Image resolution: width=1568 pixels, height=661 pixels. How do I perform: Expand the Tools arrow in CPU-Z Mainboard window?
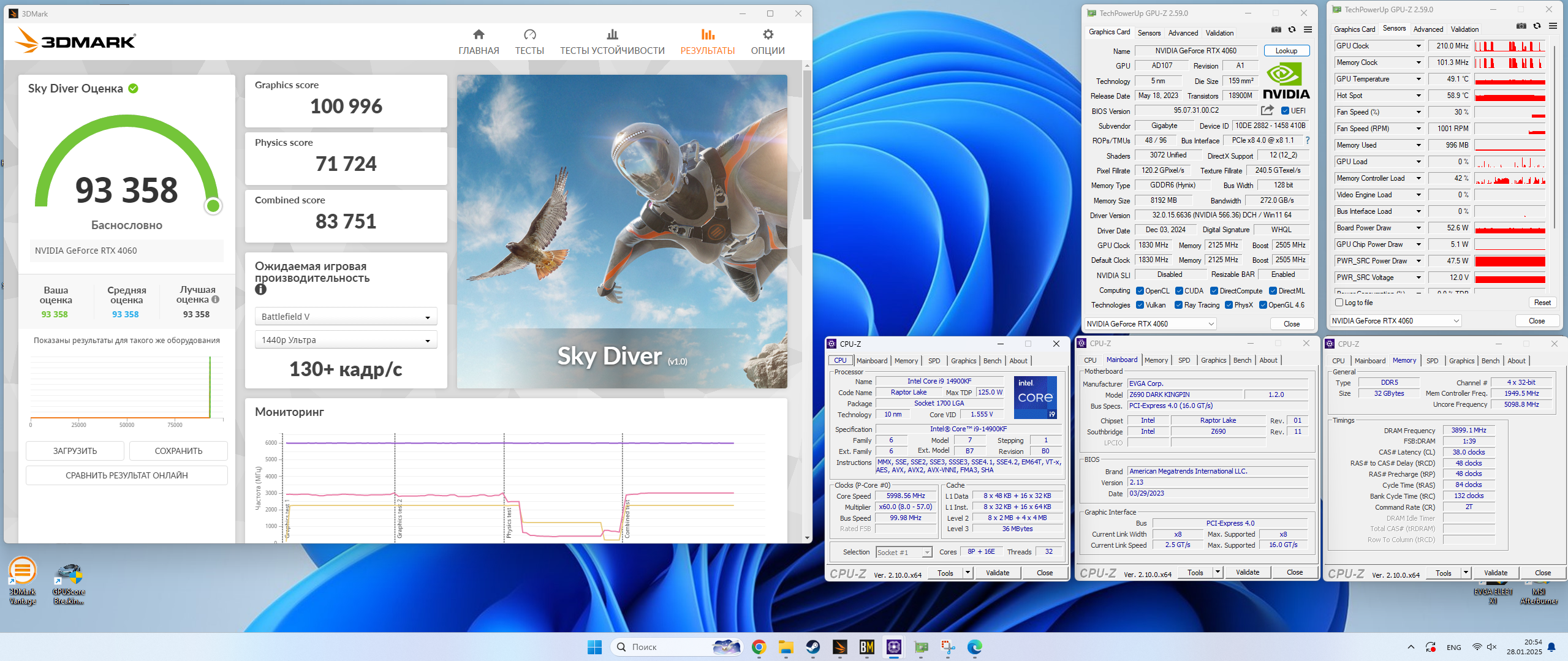pyautogui.click(x=1218, y=573)
